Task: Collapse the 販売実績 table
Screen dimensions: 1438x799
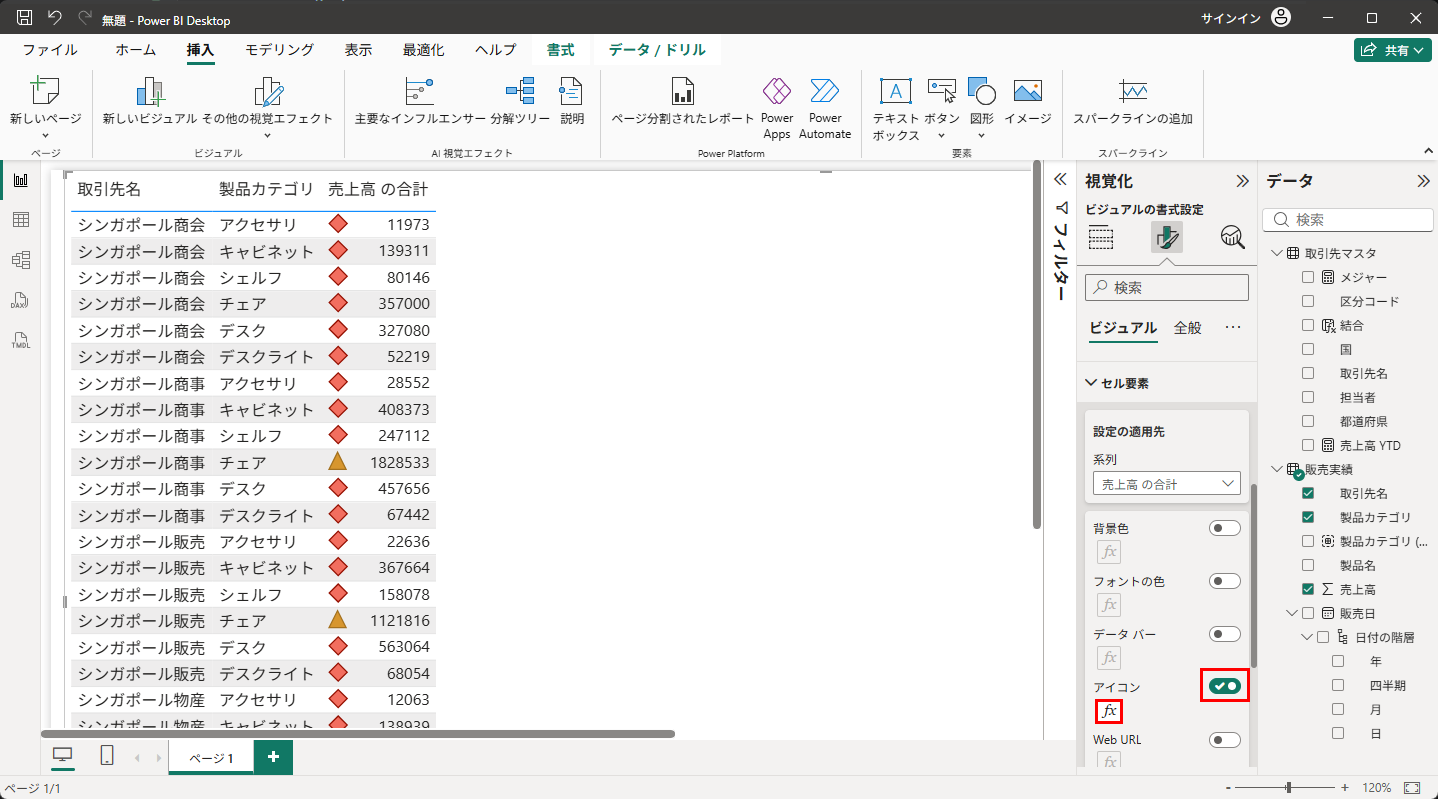Action: pyautogui.click(x=1277, y=469)
